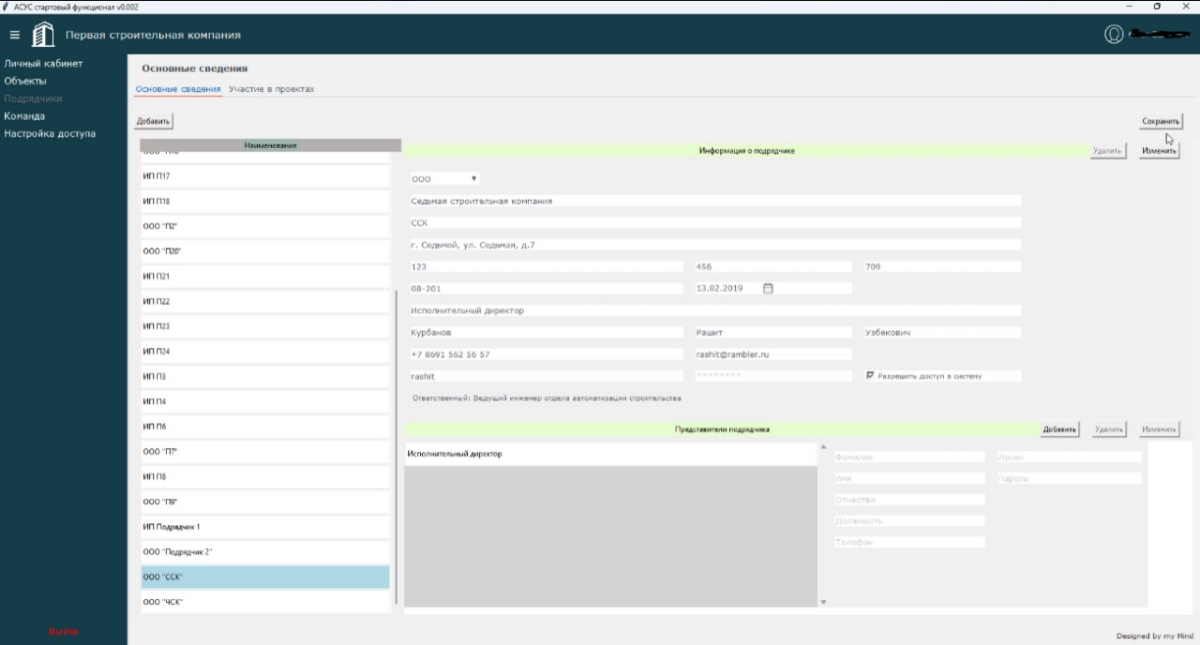Select 'ООО "П7"' in contractor list
Image resolution: width=1200 pixels, height=645 pixels.
265,452
